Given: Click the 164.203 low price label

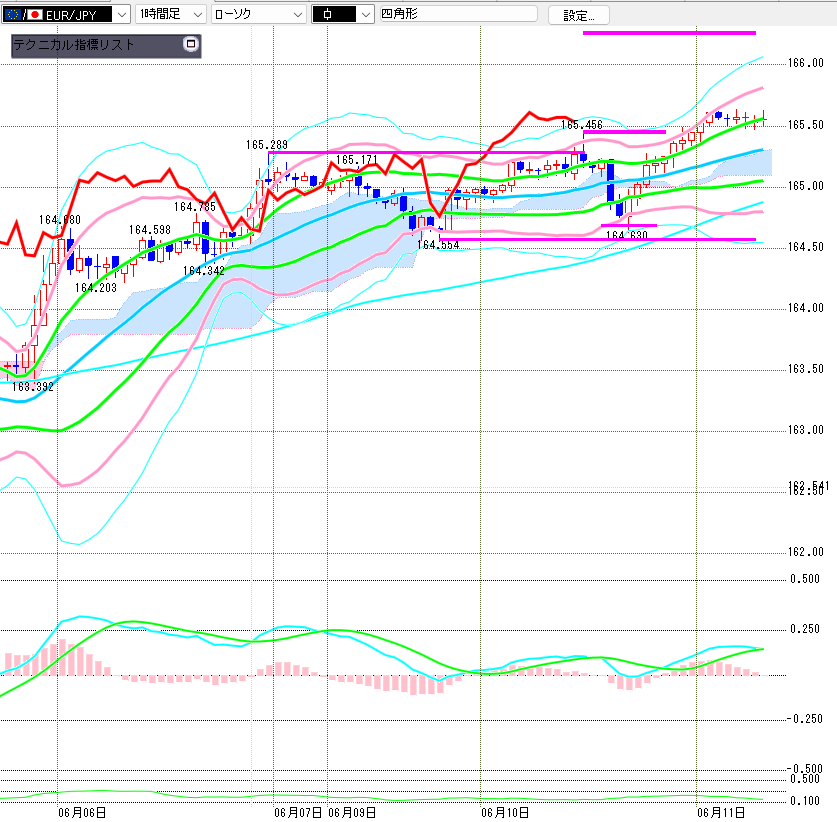Looking at the screenshot, I should tap(96, 288).
